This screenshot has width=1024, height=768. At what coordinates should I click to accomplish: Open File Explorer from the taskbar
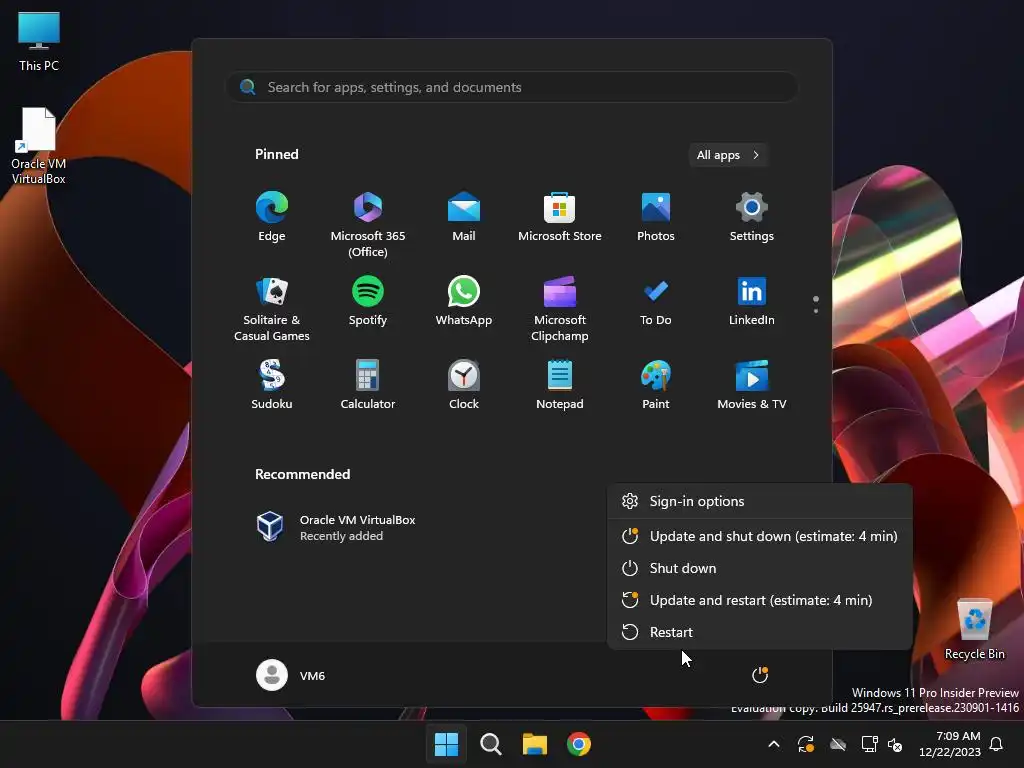(x=534, y=744)
